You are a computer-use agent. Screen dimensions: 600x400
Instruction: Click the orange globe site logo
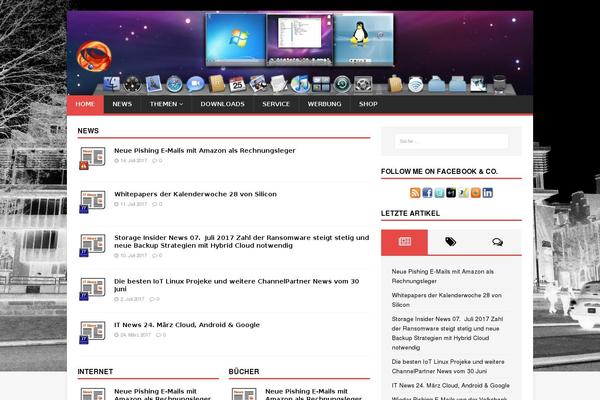[x=94, y=56]
